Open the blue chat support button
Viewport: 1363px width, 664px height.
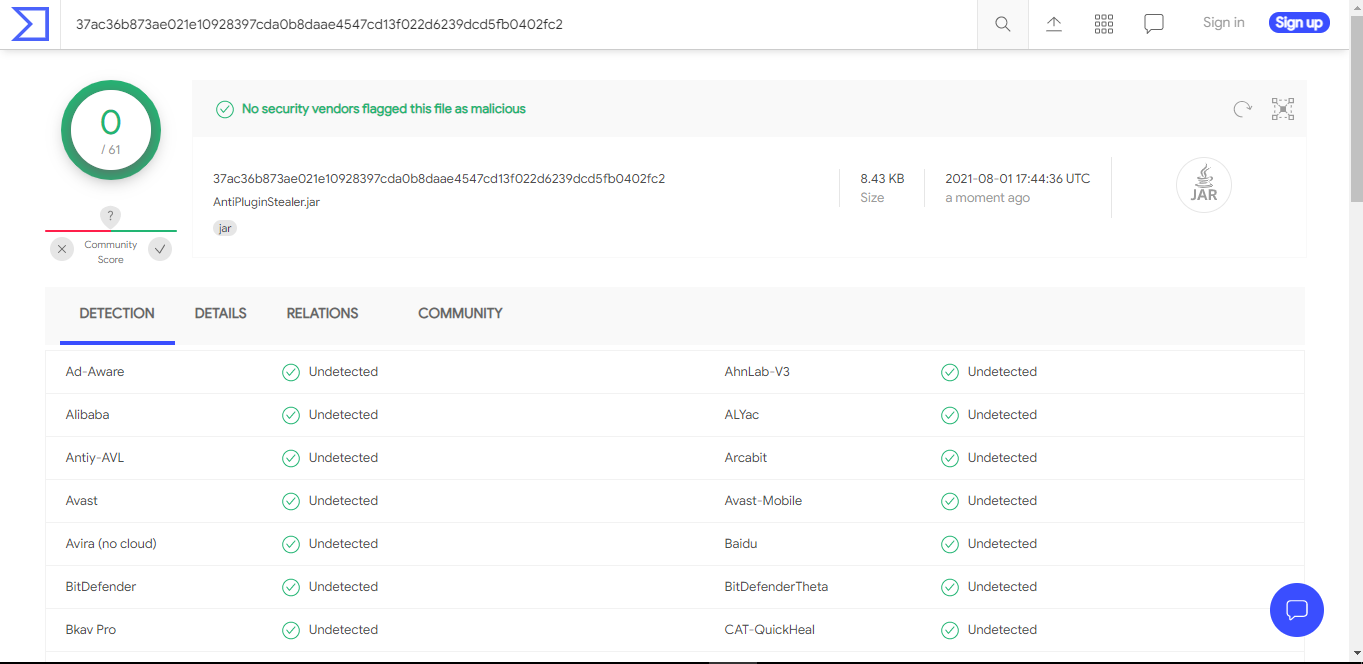1297,609
